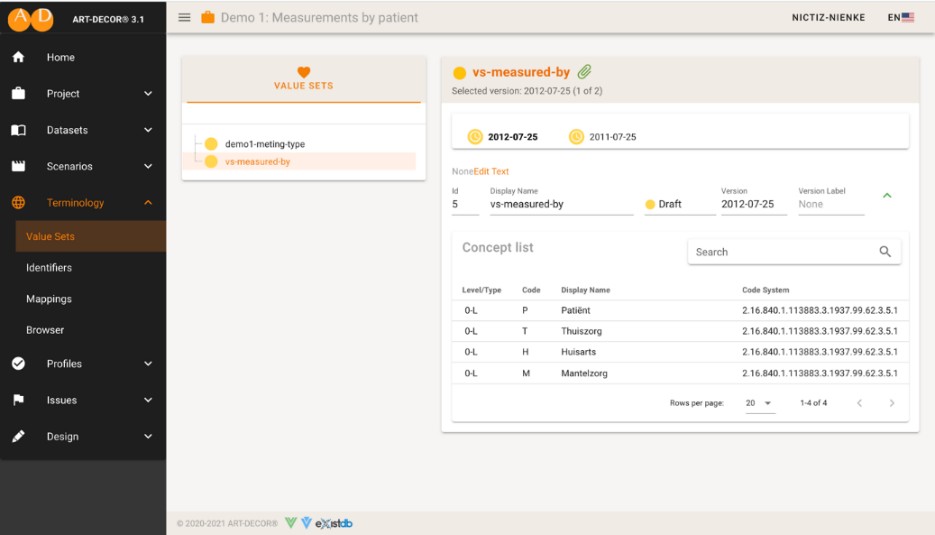Image resolution: width=935 pixels, height=535 pixels.
Task: Go to Mappings in the sidebar
Action: [x=49, y=299]
